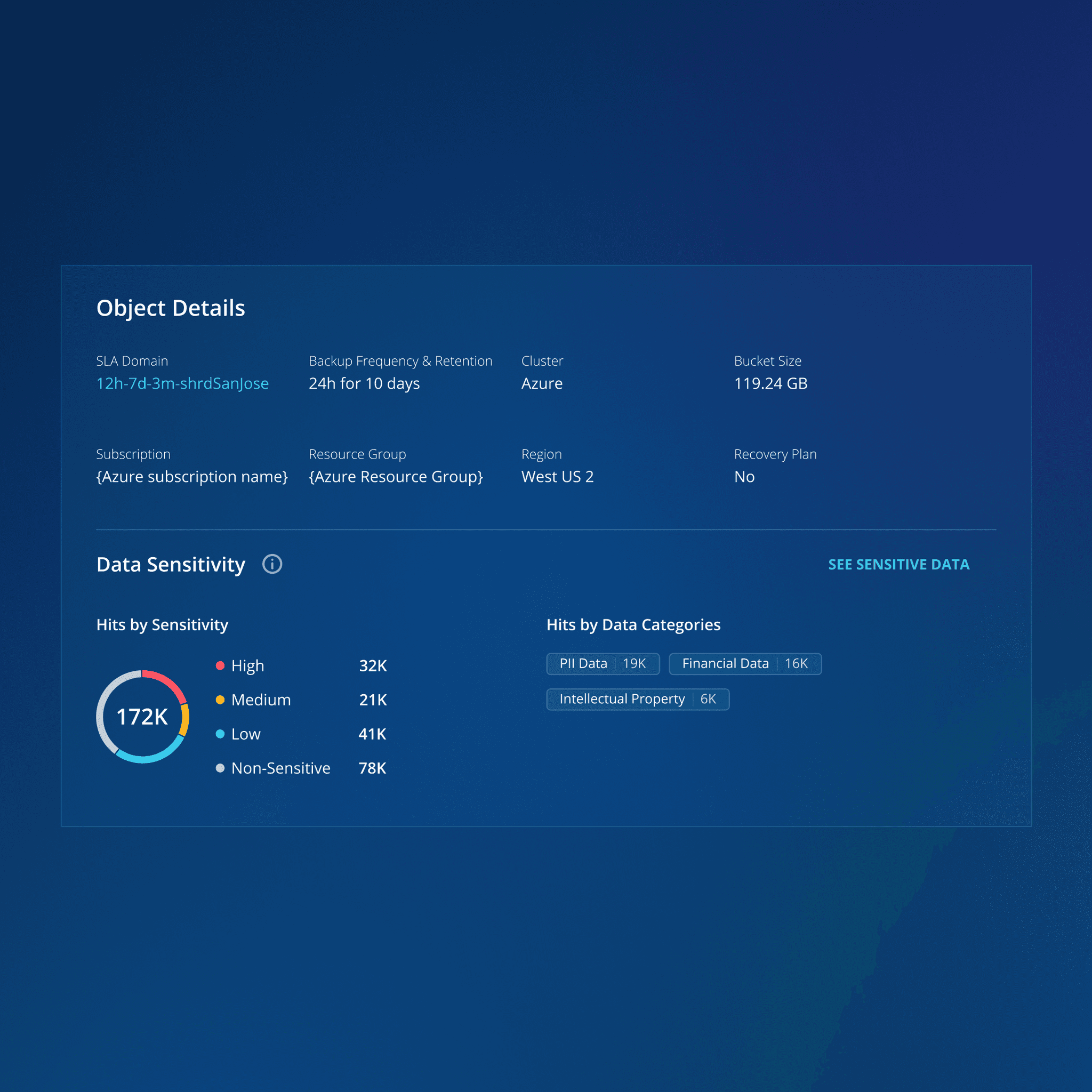Click the Object Details heading
1092x1092 pixels.
pyautogui.click(x=171, y=308)
